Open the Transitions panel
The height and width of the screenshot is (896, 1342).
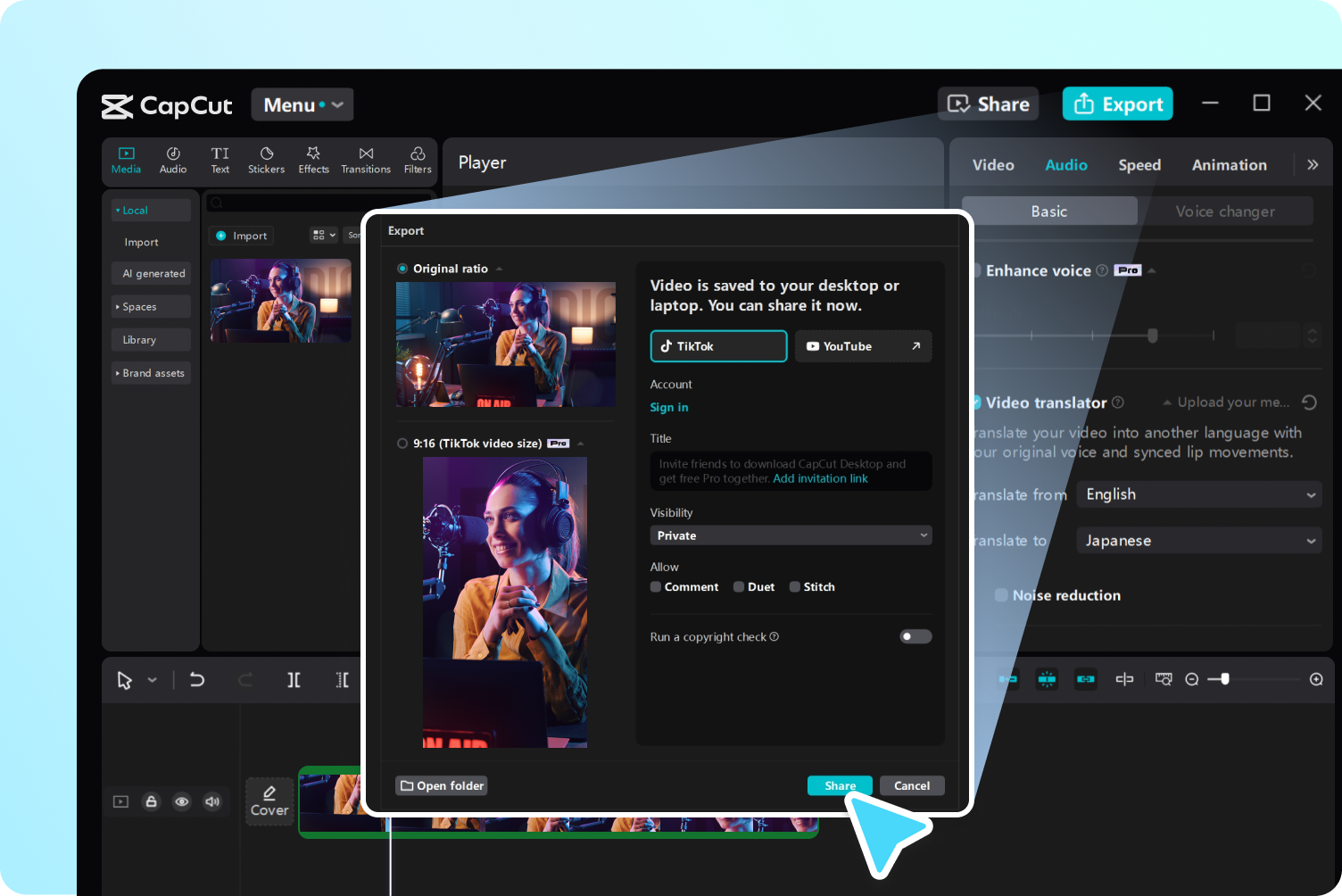365,161
